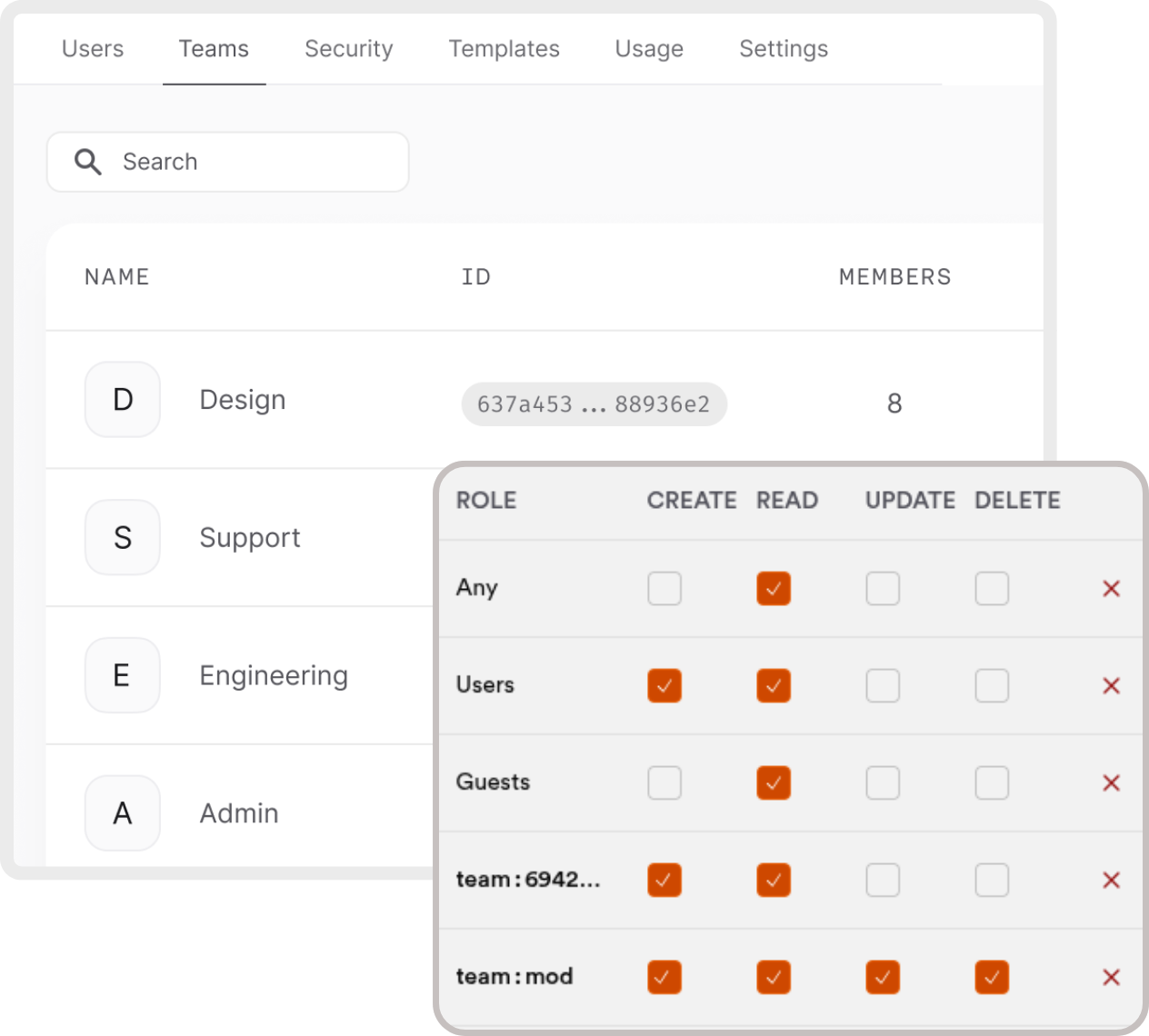Go to the Usage tab
The height and width of the screenshot is (1036, 1149).
(649, 49)
